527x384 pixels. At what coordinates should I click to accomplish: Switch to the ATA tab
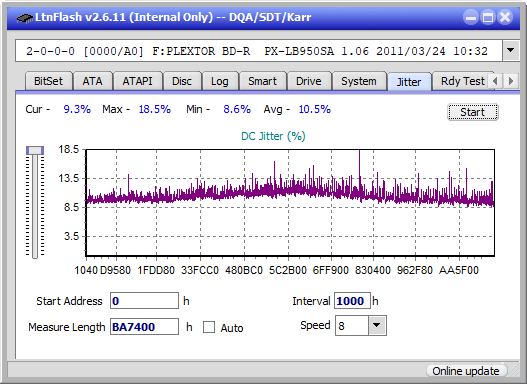point(92,81)
